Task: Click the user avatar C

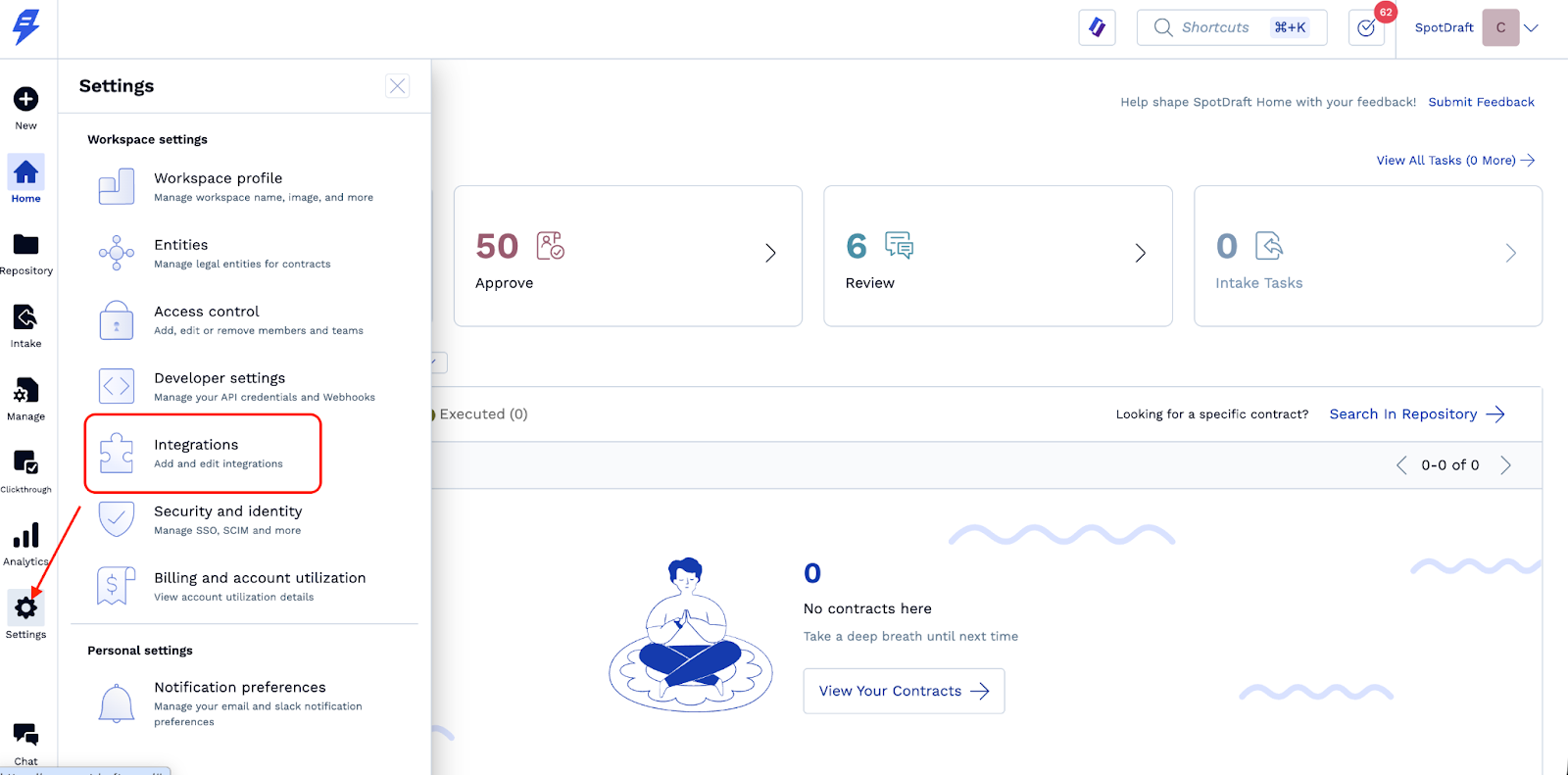Action: pyautogui.click(x=1500, y=27)
